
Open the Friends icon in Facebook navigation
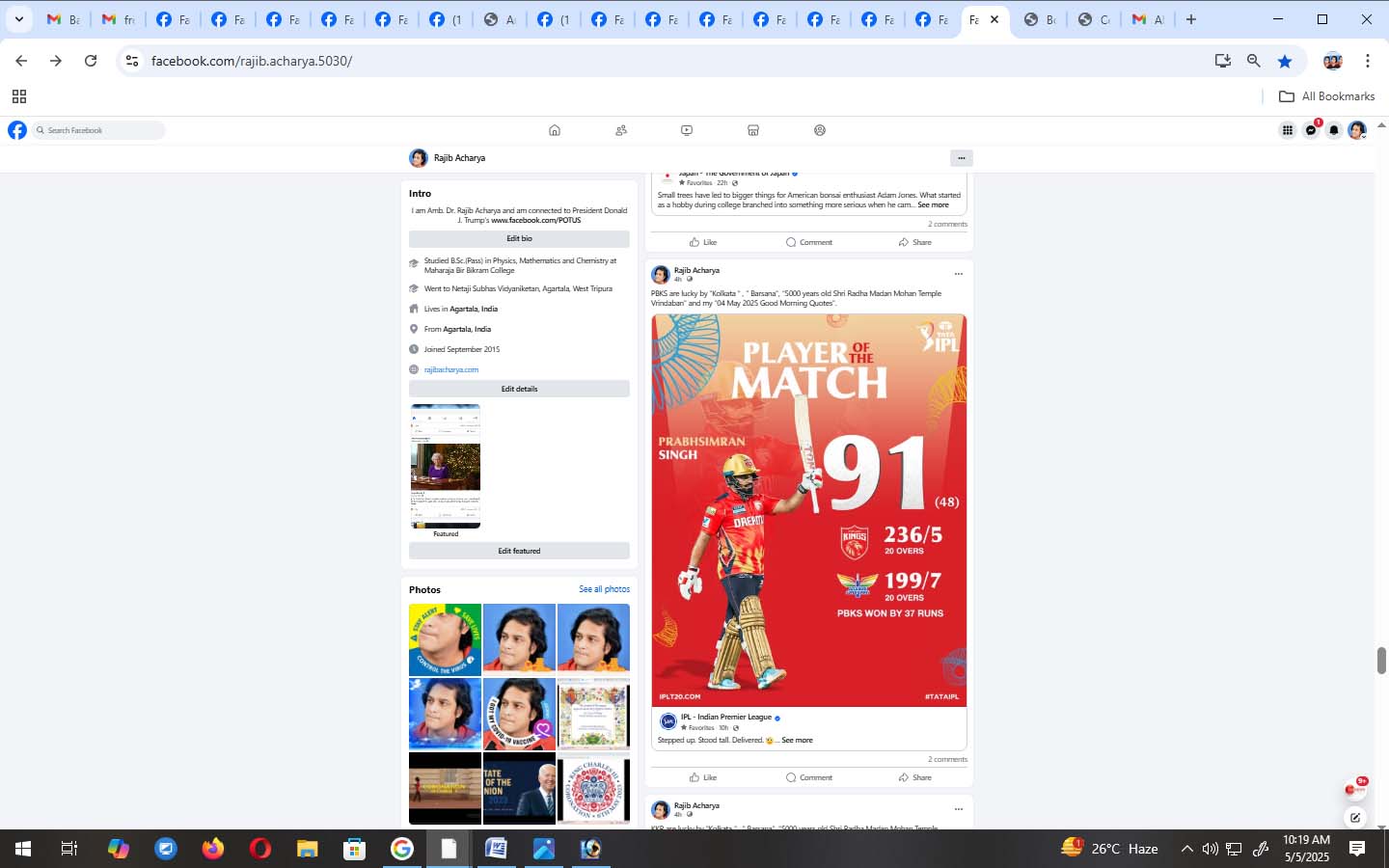pos(621,130)
